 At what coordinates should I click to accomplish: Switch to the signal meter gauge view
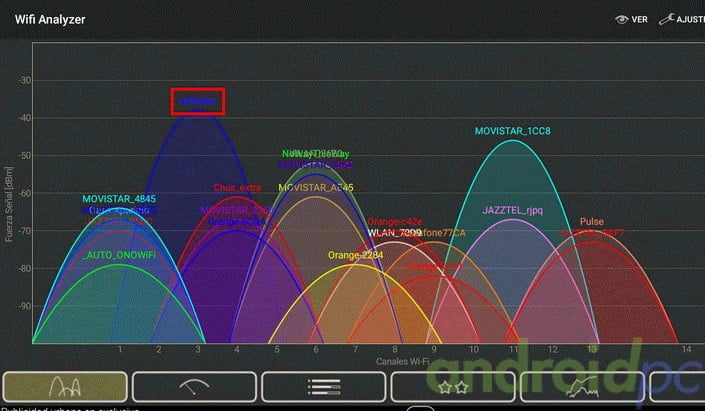click(194, 385)
